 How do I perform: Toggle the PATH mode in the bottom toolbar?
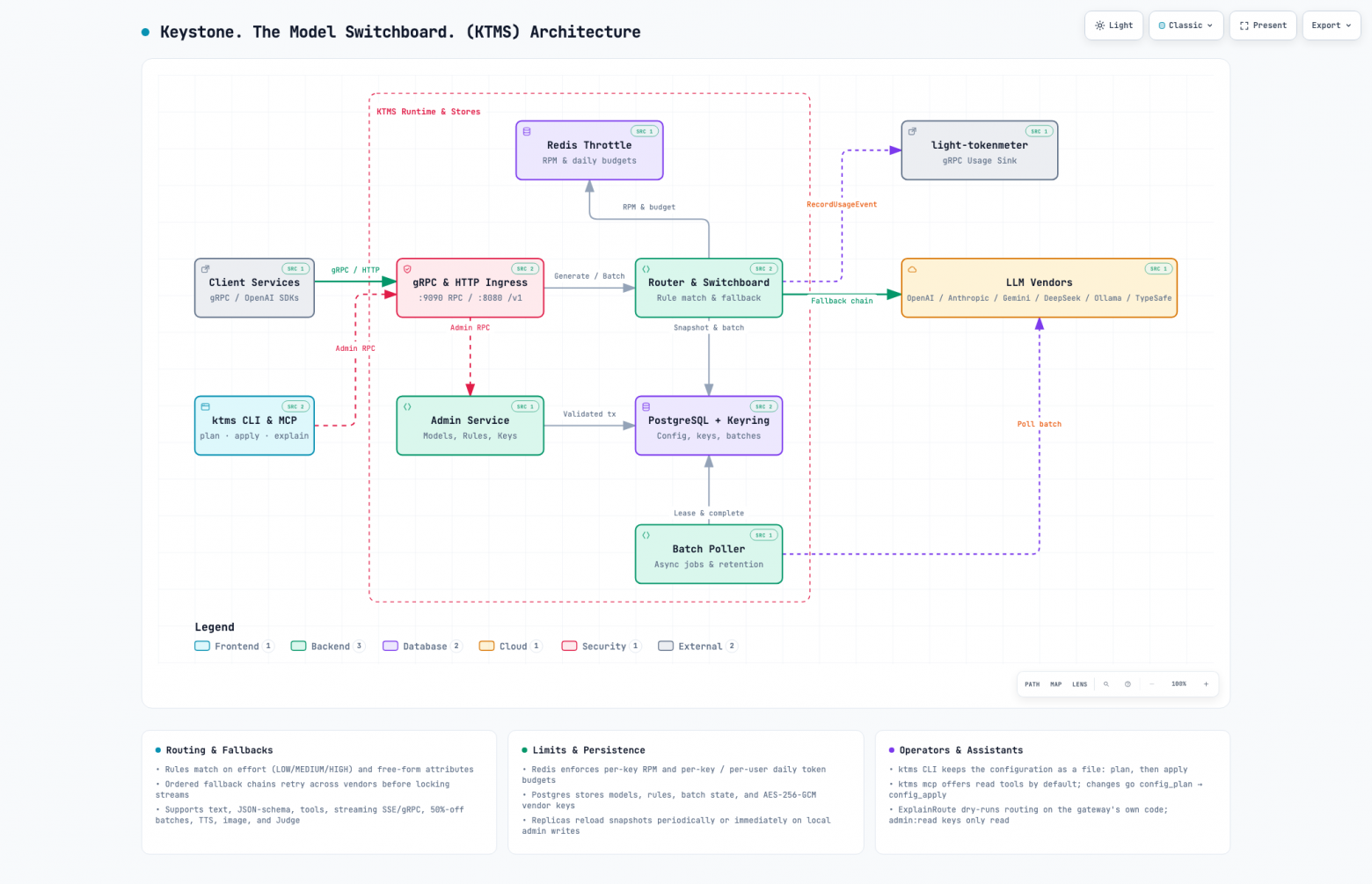[x=1033, y=684]
